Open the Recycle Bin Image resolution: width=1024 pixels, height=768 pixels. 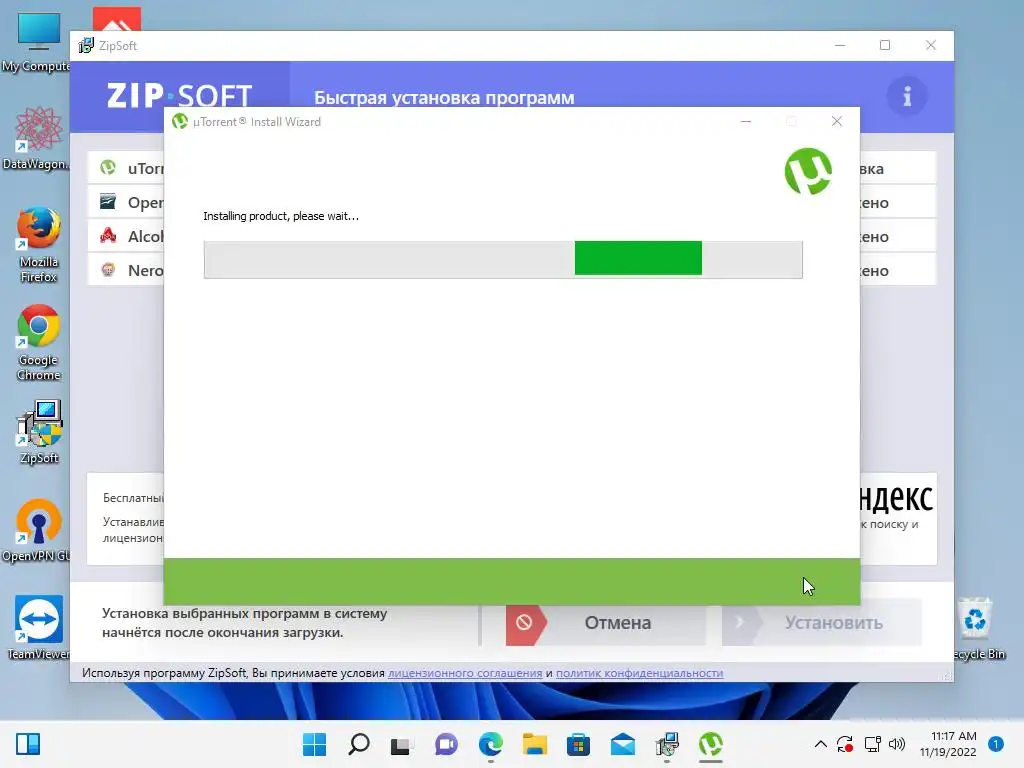[977, 628]
